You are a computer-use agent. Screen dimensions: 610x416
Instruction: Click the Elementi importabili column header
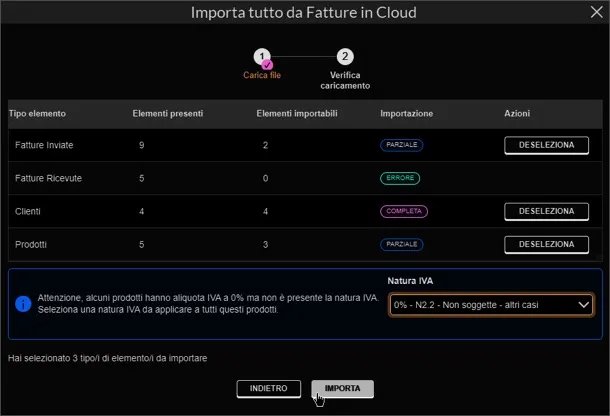[297, 114]
